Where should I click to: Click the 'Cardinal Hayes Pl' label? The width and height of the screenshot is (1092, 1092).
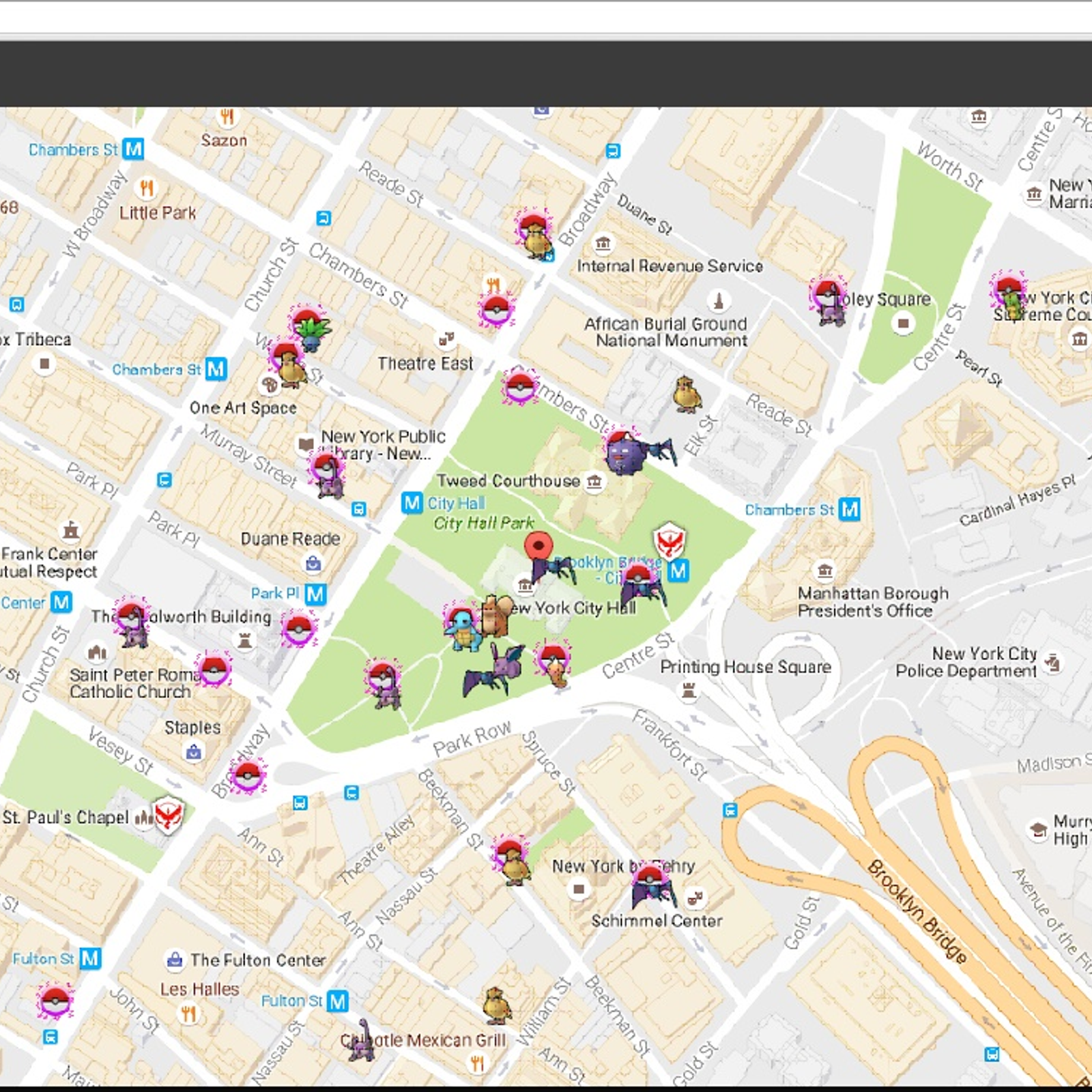[x=1017, y=501]
